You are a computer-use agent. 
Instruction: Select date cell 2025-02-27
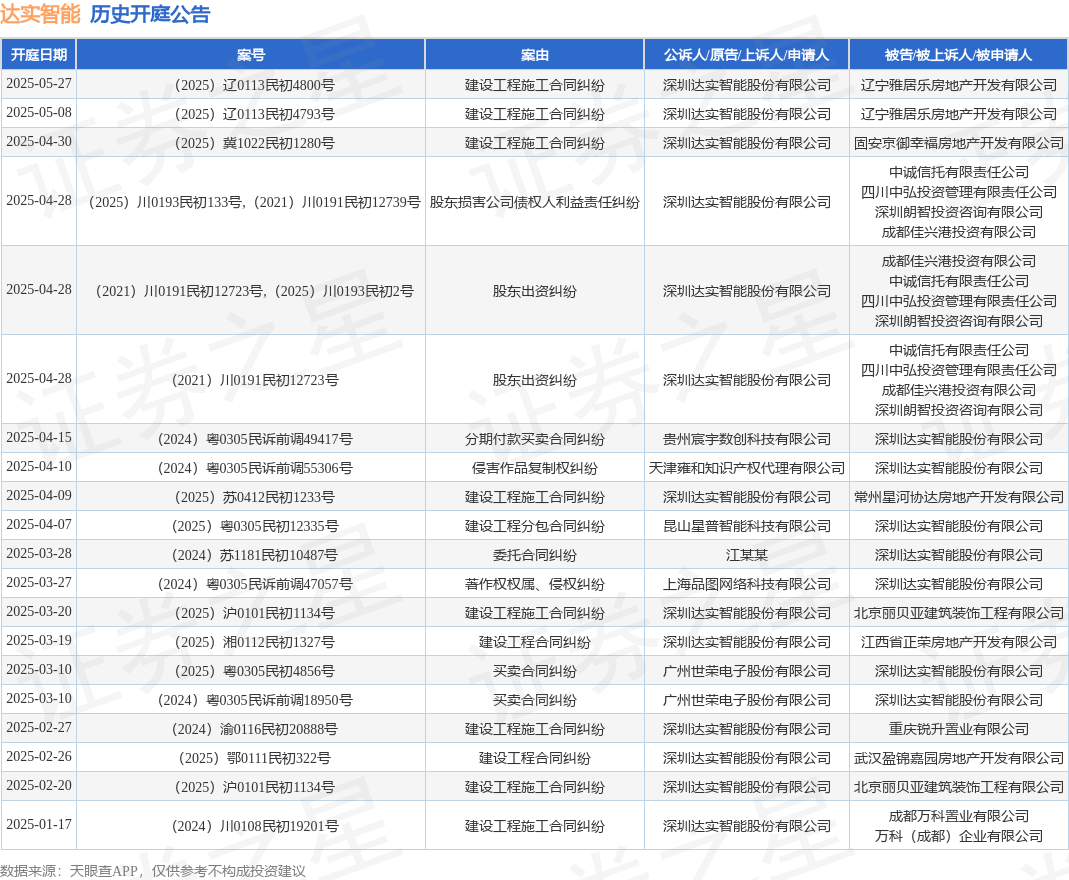pos(39,727)
